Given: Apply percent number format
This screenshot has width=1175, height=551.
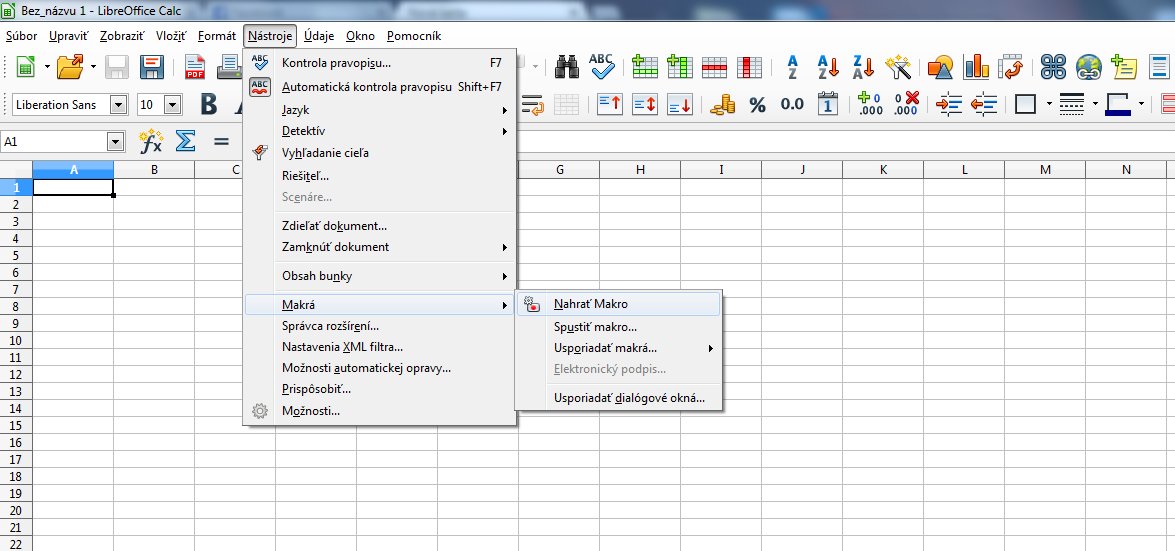Looking at the screenshot, I should (x=758, y=105).
